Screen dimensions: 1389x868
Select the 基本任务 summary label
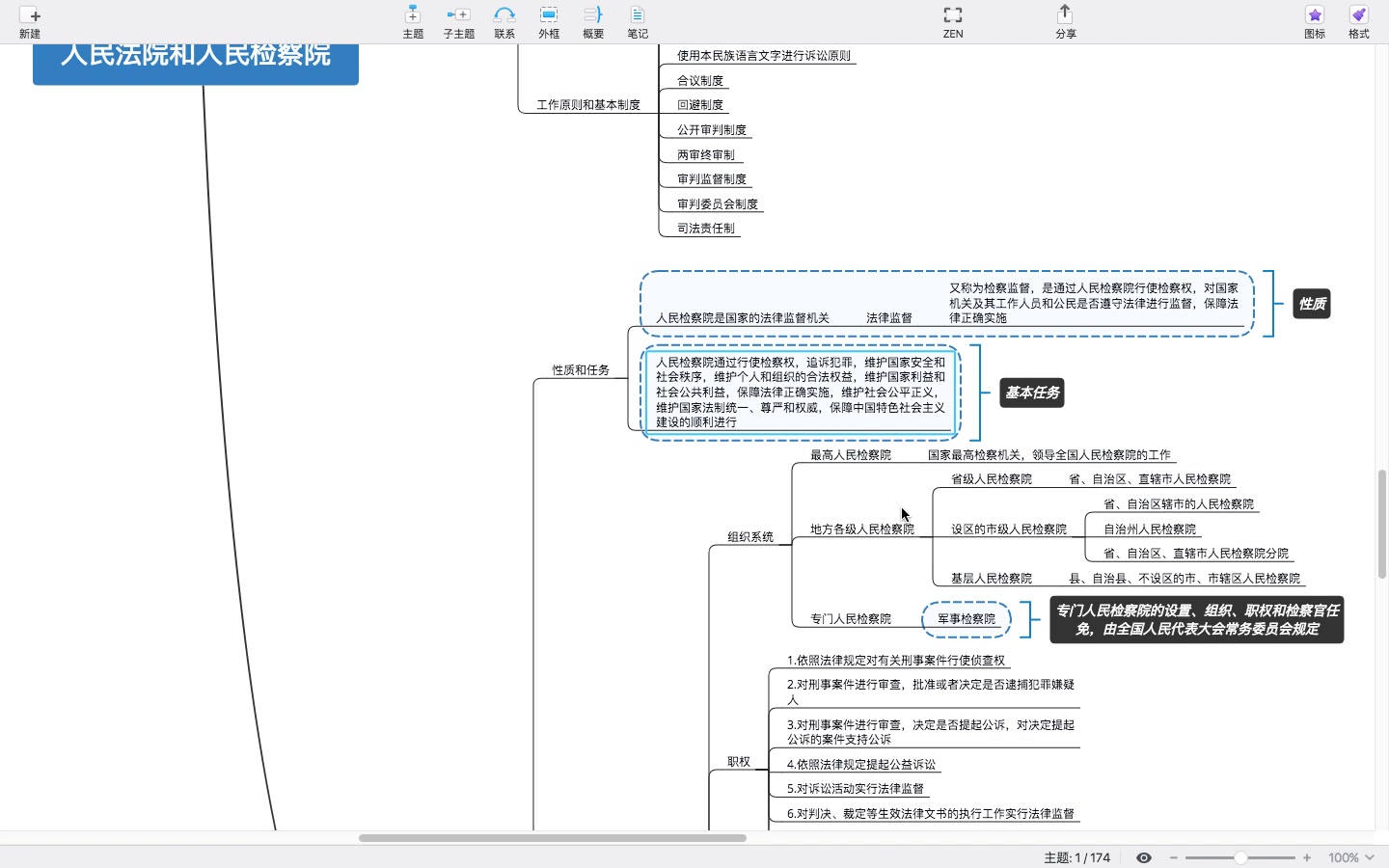(1032, 393)
